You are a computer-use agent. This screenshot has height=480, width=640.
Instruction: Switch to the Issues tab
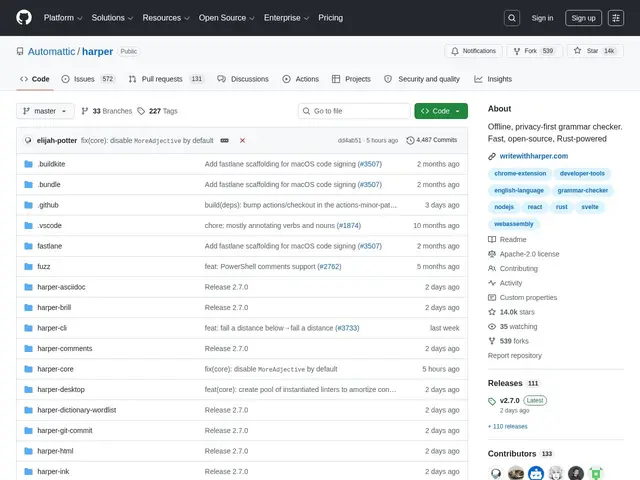[x=89, y=79]
